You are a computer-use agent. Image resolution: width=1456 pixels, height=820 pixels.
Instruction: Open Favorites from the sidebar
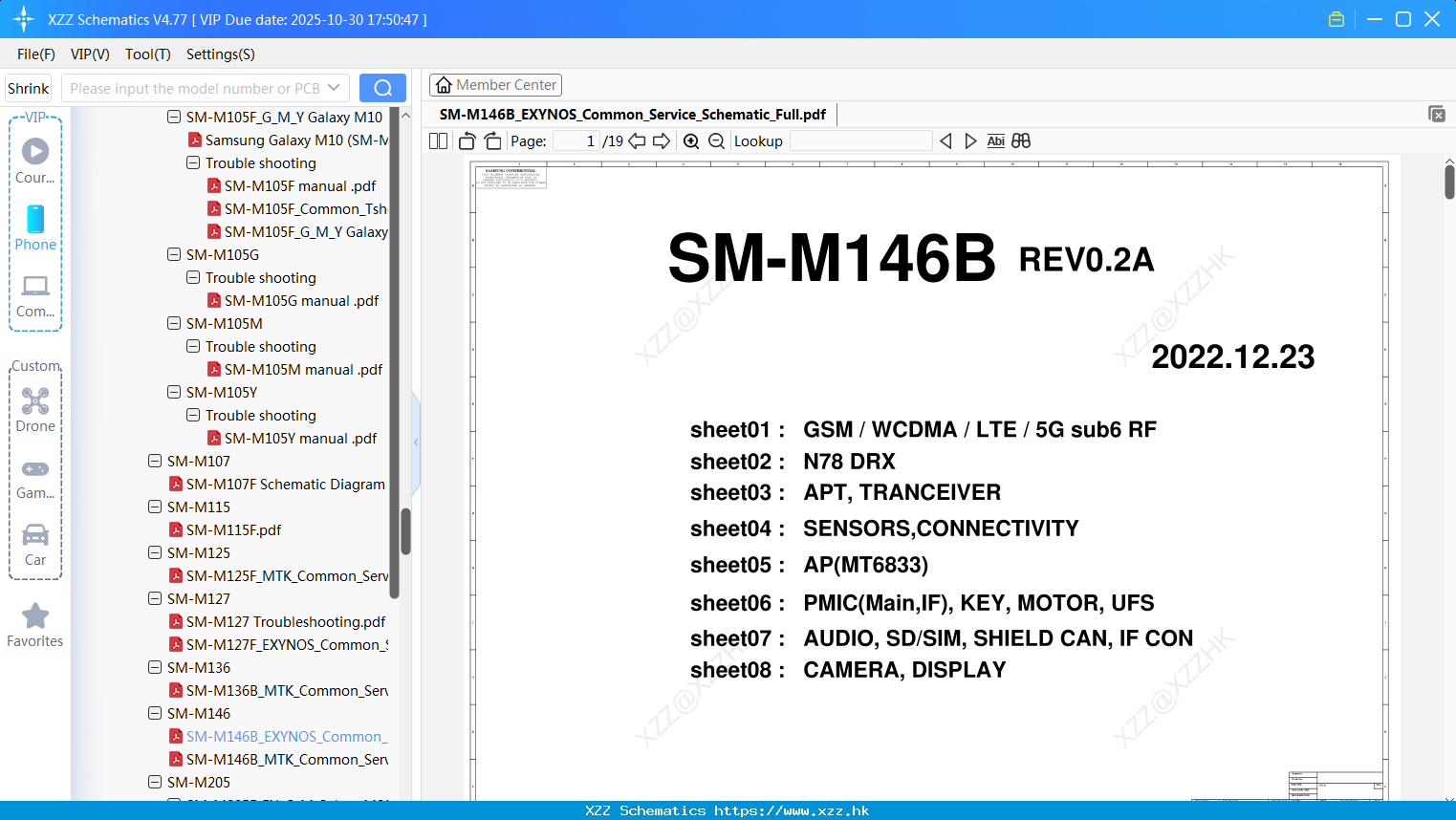point(35,625)
